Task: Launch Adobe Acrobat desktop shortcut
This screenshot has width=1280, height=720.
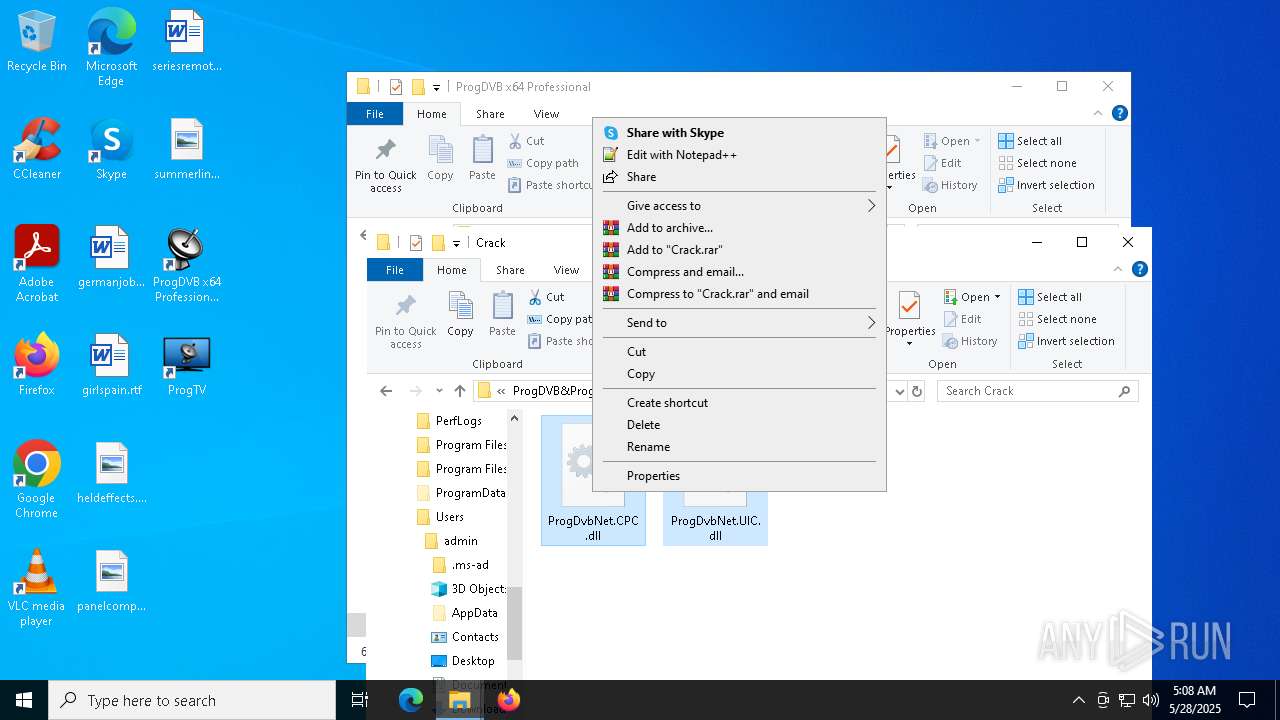Action: pyautogui.click(x=36, y=264)
